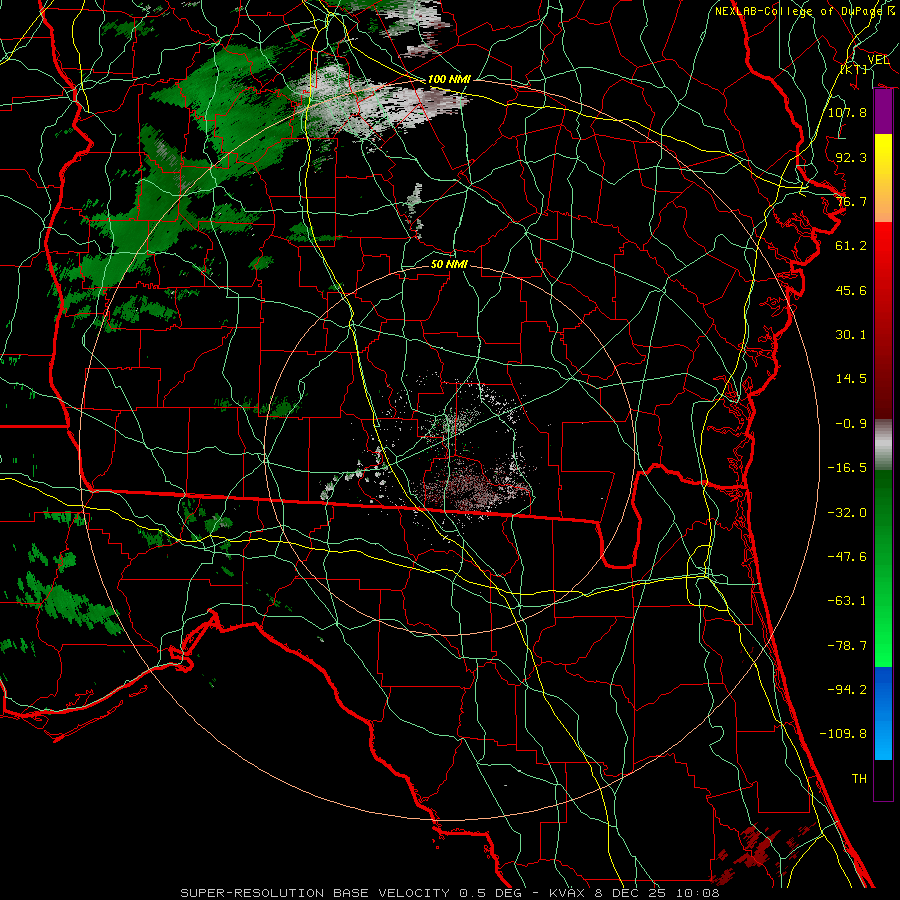Click the 30.1 legend value
900x900 pixels.
(851, 335)
